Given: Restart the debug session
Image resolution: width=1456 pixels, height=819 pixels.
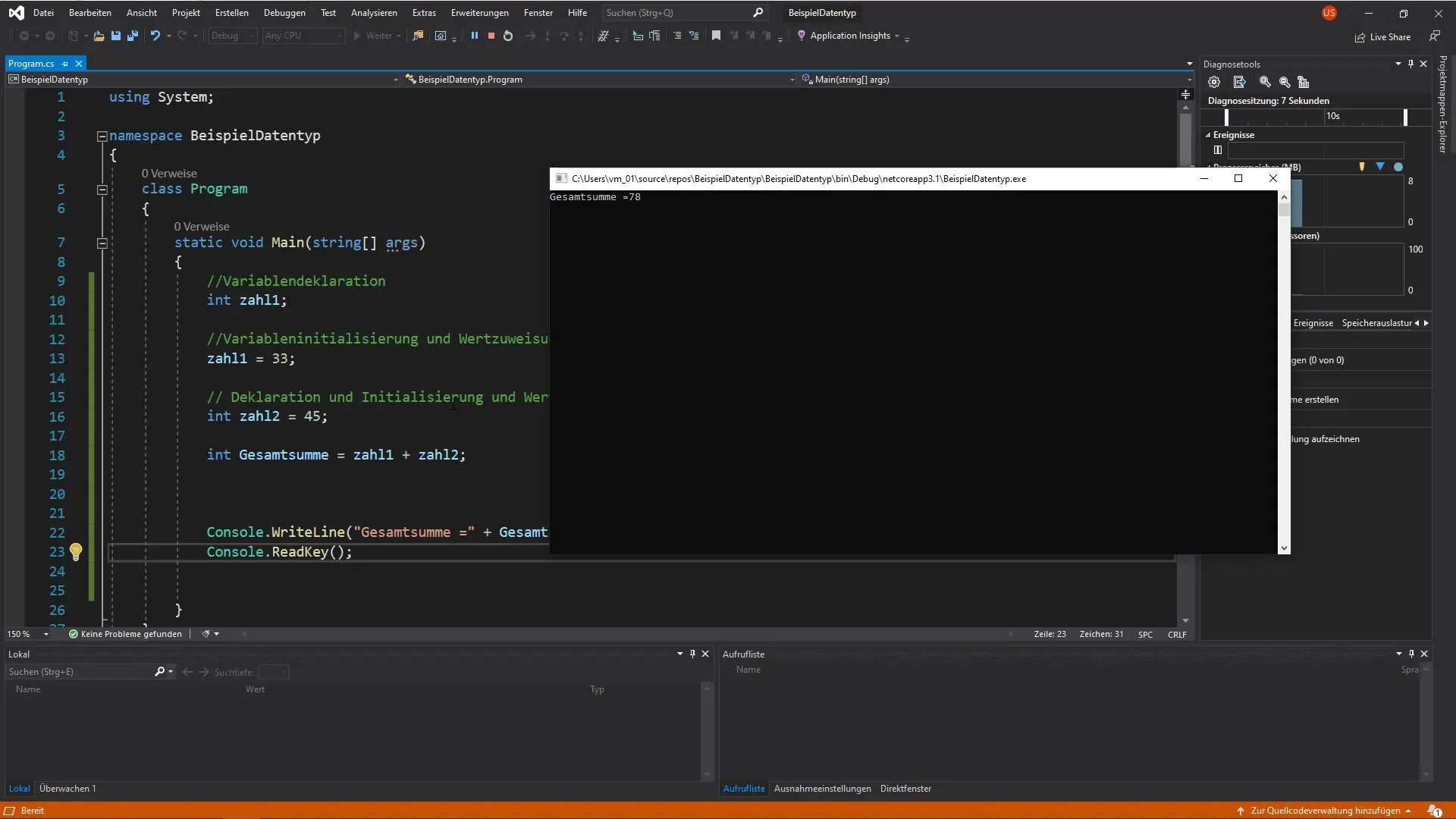Looking at the screenshot, I should [508, 36].
